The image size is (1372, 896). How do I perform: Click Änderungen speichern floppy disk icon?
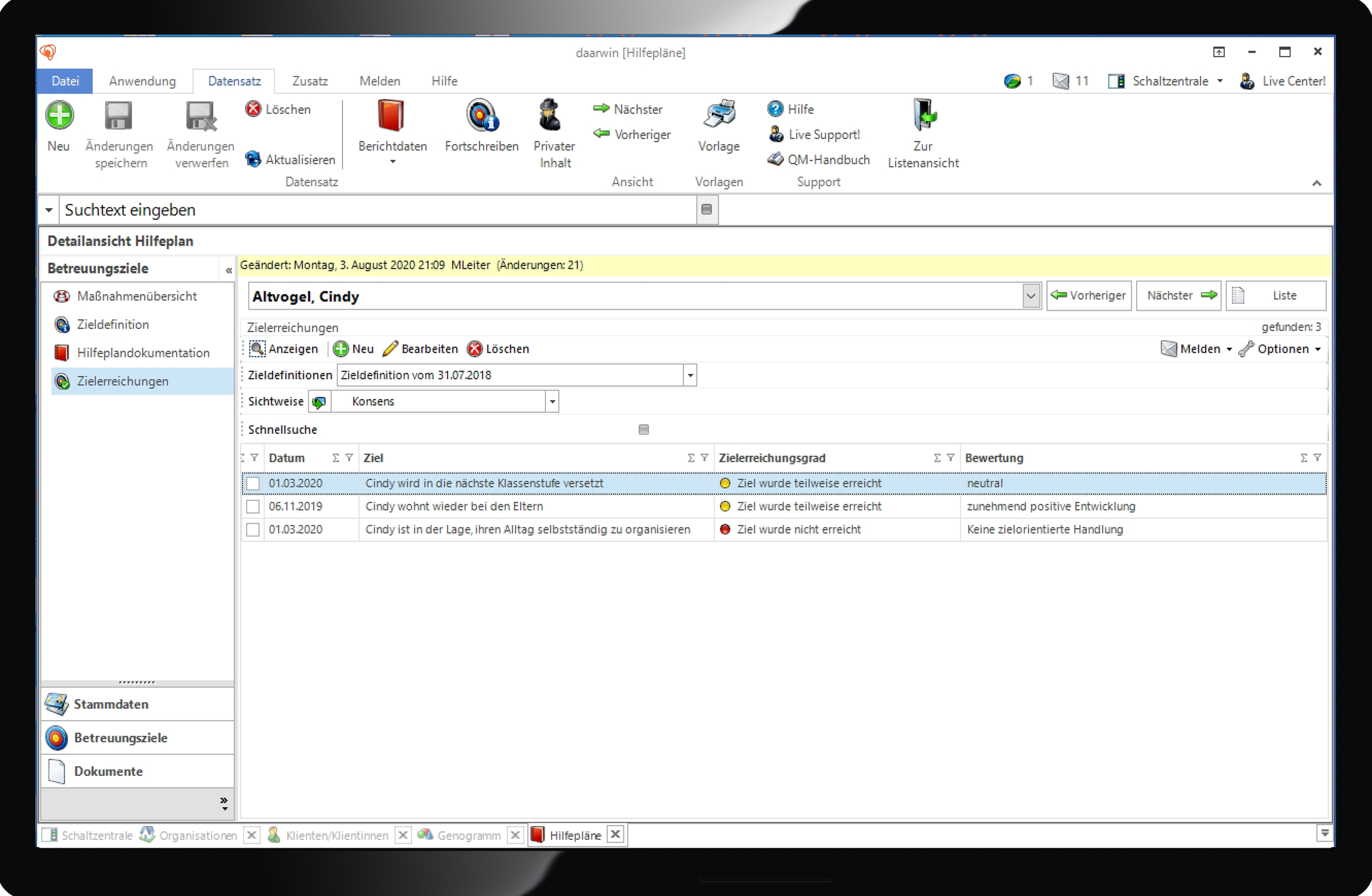118,116
